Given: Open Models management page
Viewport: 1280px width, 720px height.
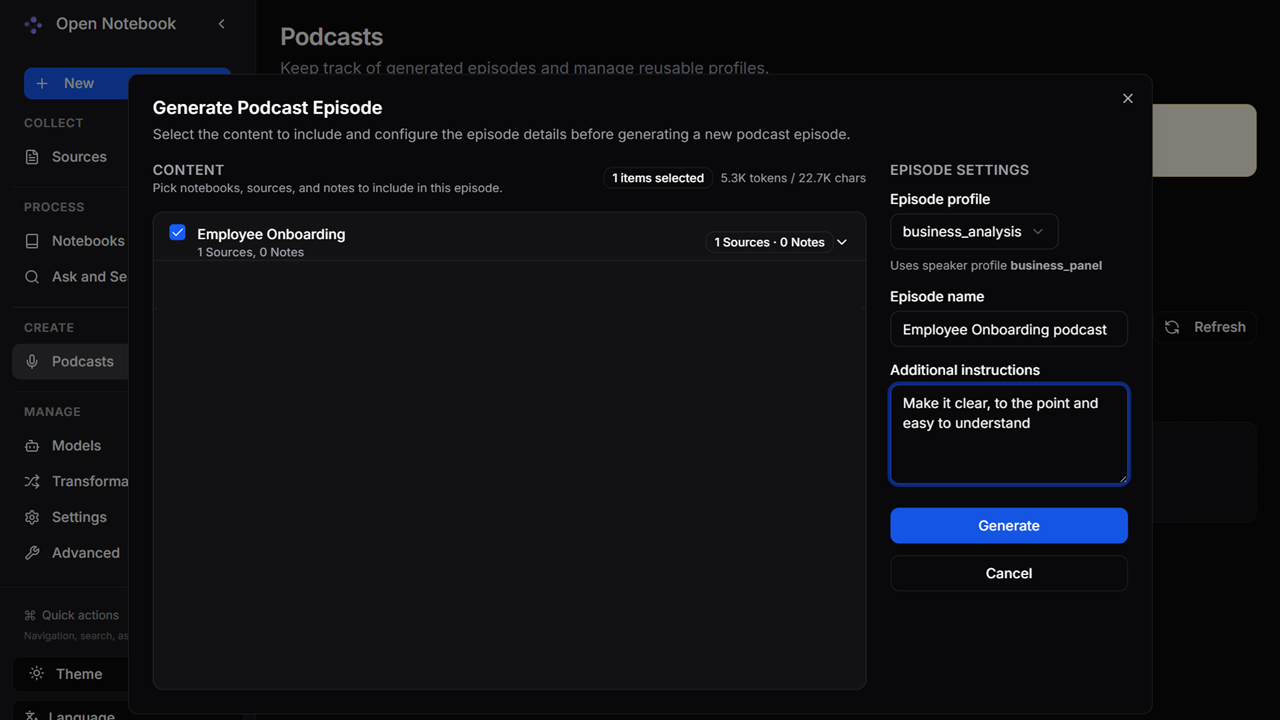Looking at the screenshot, I should (70, 446).
